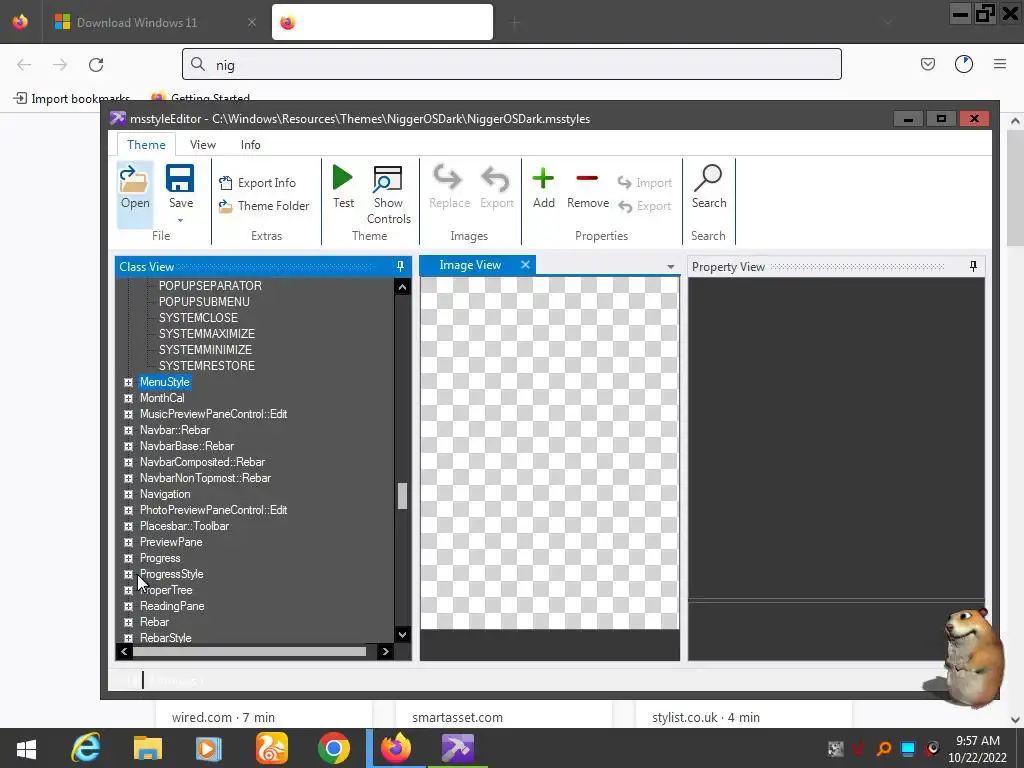Click Class View vertical scrollbar thumb

tap(402, 496)
